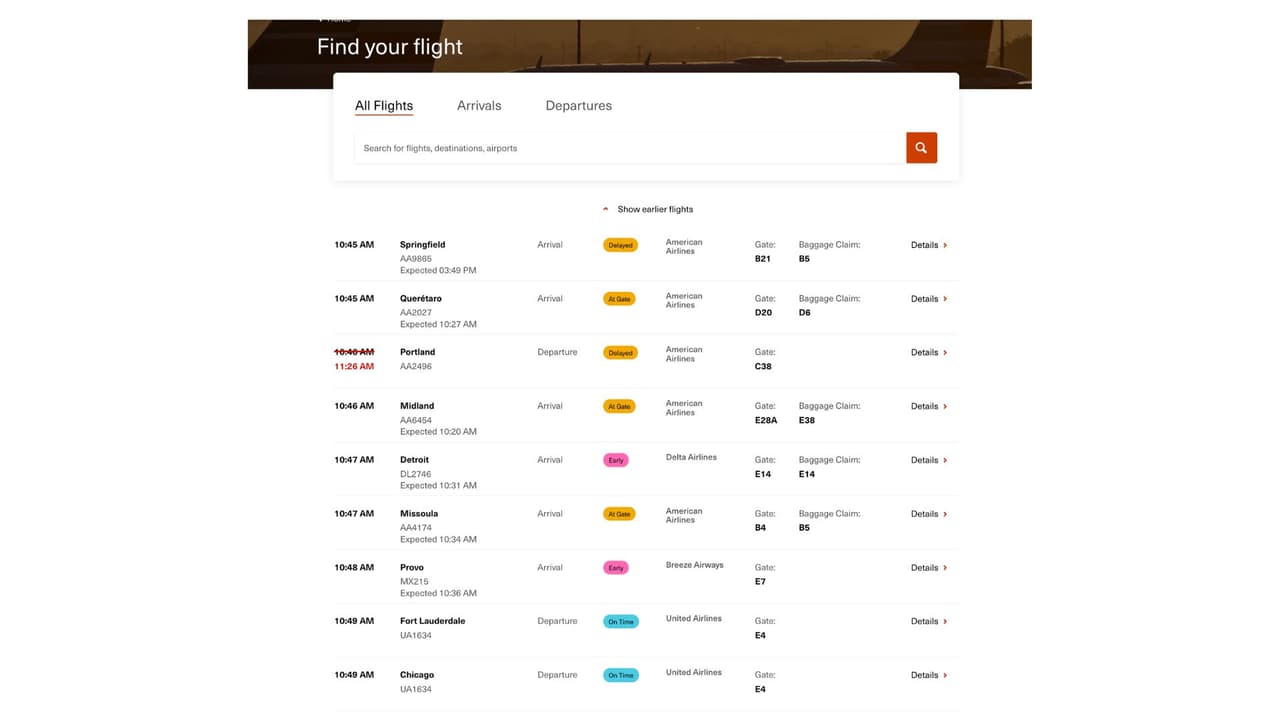The width and height of the screenshot is (1280, 720).
Task: Click the At Gate badge for the Midland flight
Action: click(x=620, y=406)
